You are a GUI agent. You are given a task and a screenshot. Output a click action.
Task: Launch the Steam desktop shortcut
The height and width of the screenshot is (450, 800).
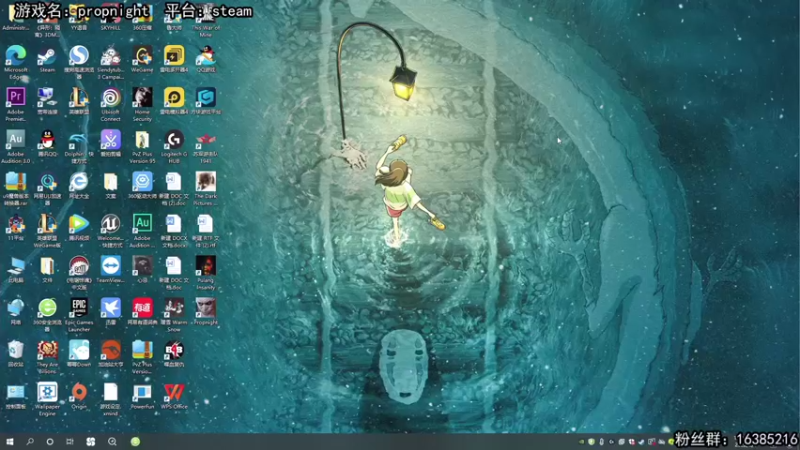(x=47, y=56)
